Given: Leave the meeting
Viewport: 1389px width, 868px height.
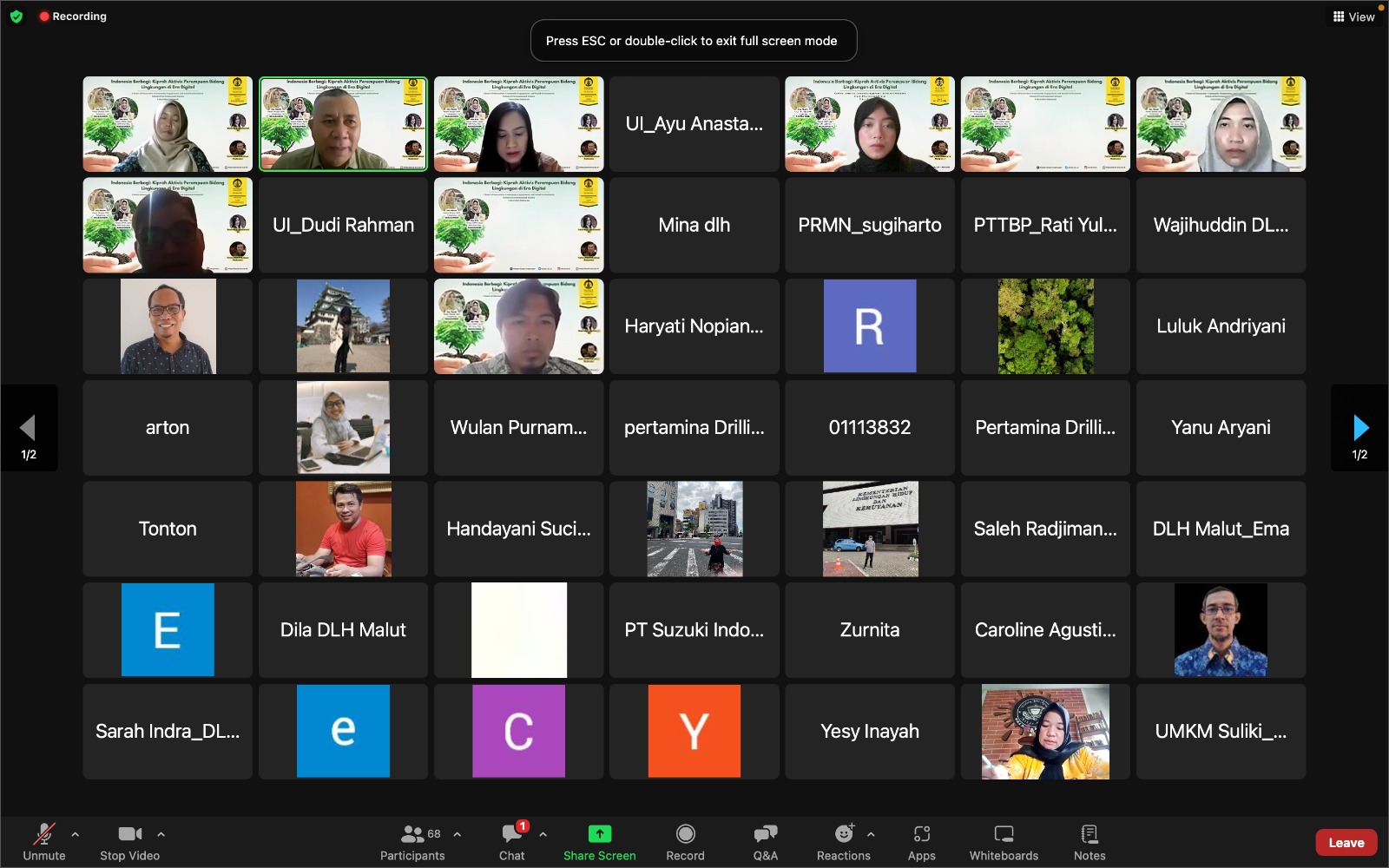Looking at the screenshot, I should pos(1346,843).
